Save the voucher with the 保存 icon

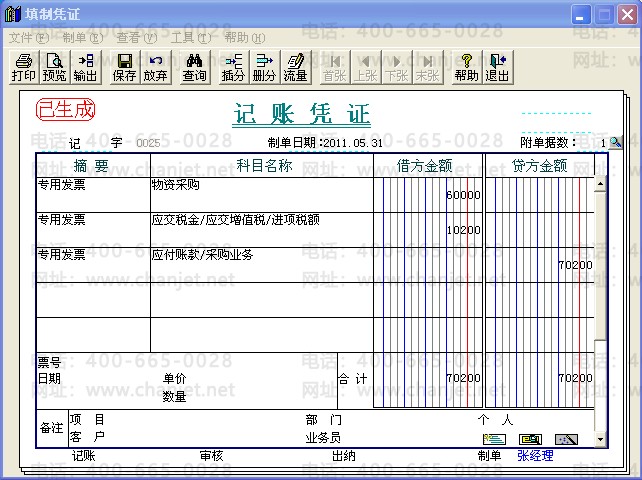[125, 67]
